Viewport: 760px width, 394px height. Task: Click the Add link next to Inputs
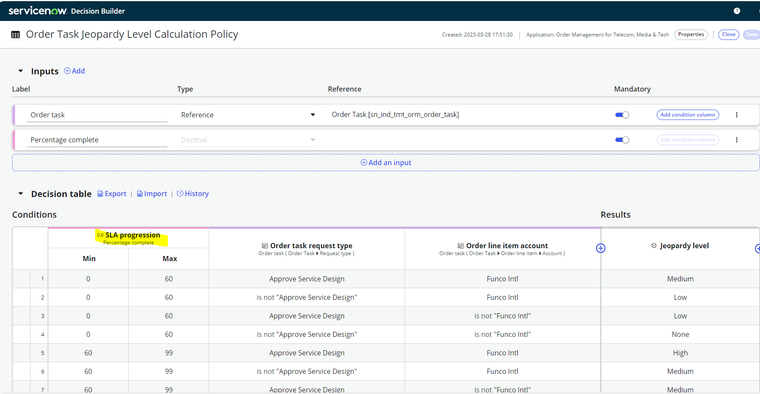pyautogui.click(x=75, y=71)
